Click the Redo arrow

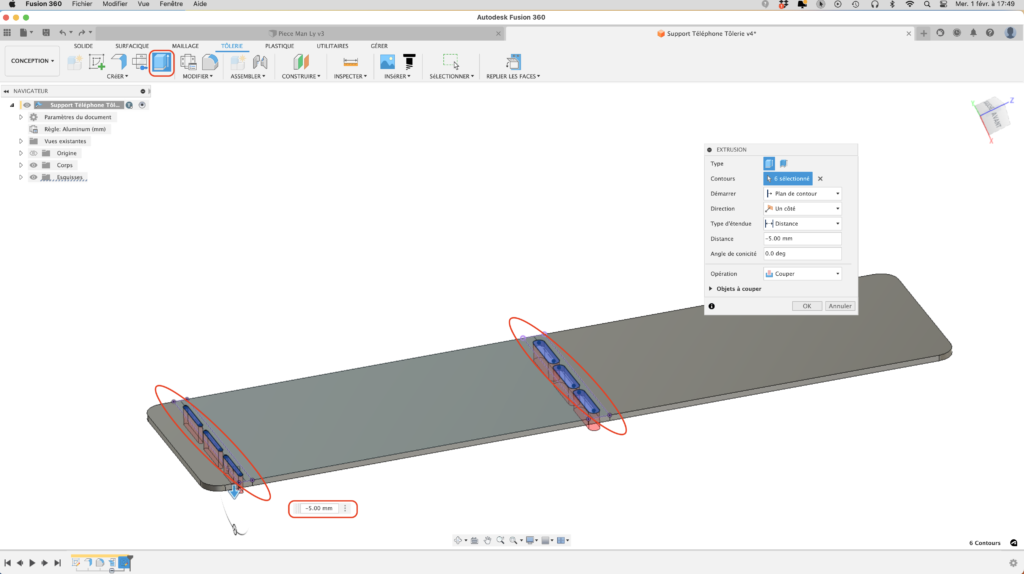point(82,33)
